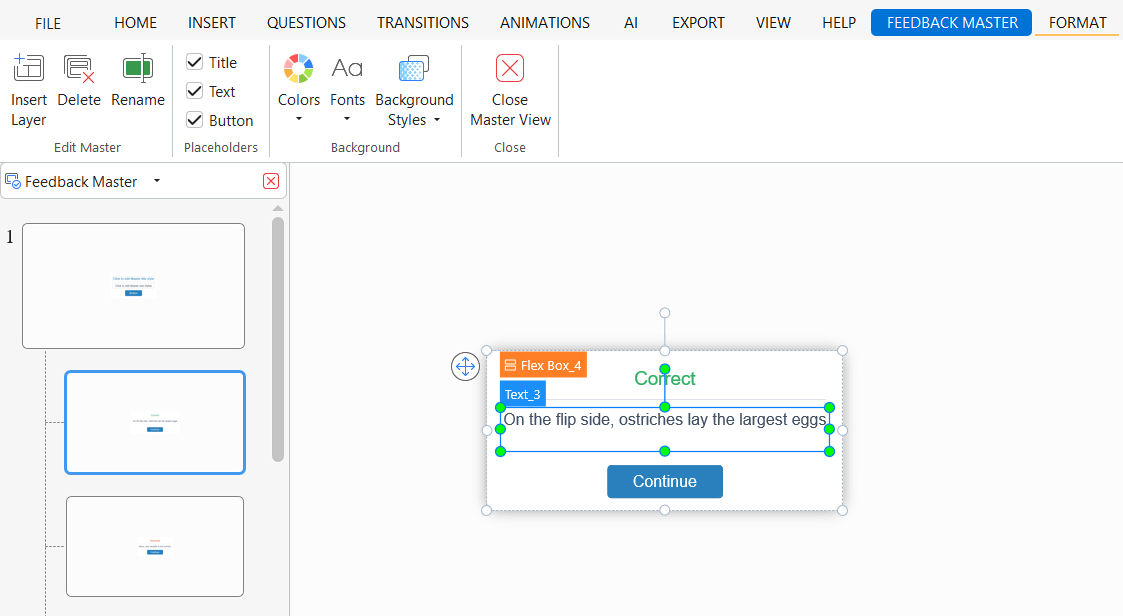Screen dimensions: 1123x616
Task: Click the Delete layer icon
Action: coord(79,68)
